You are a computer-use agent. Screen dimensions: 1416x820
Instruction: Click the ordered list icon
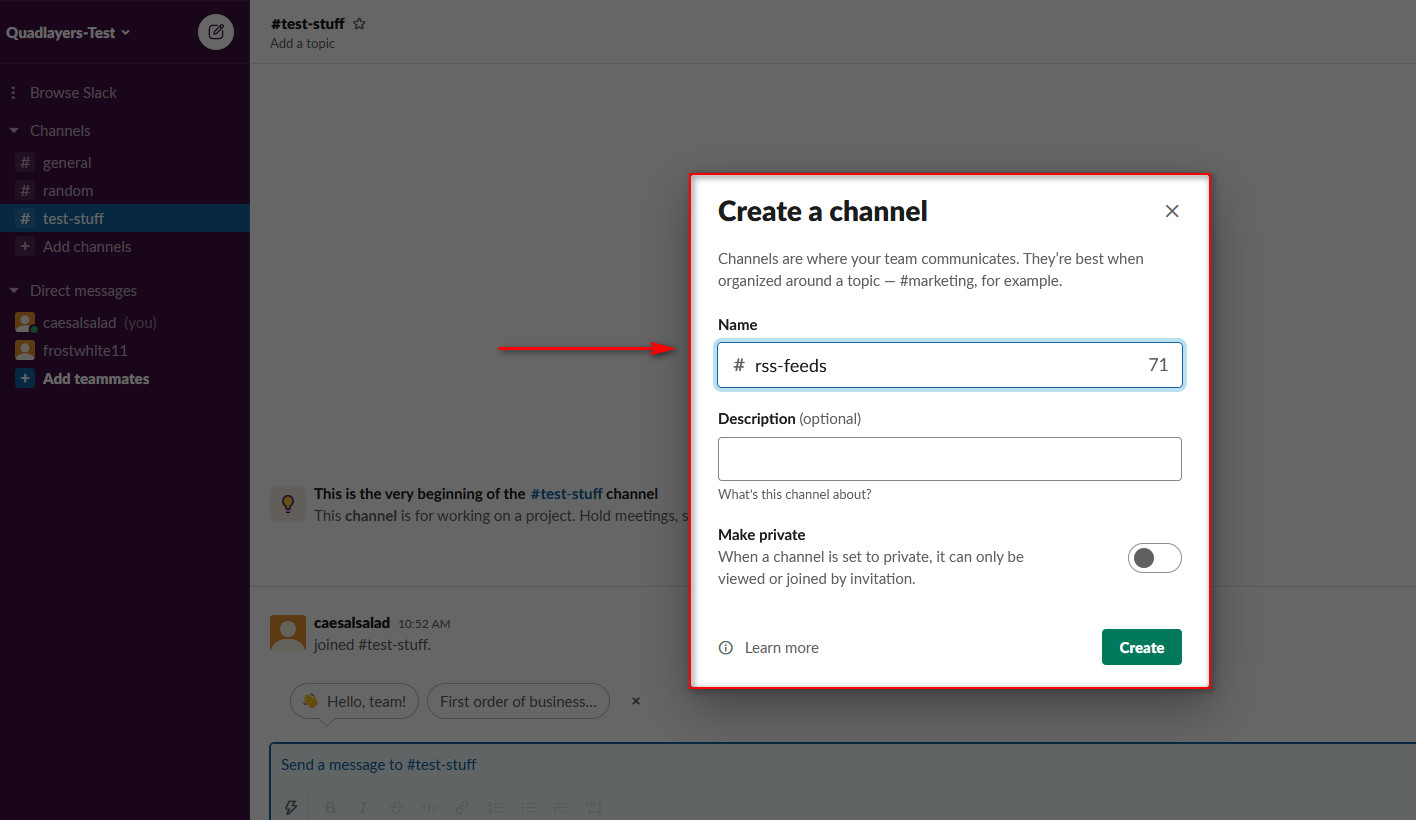495,807
